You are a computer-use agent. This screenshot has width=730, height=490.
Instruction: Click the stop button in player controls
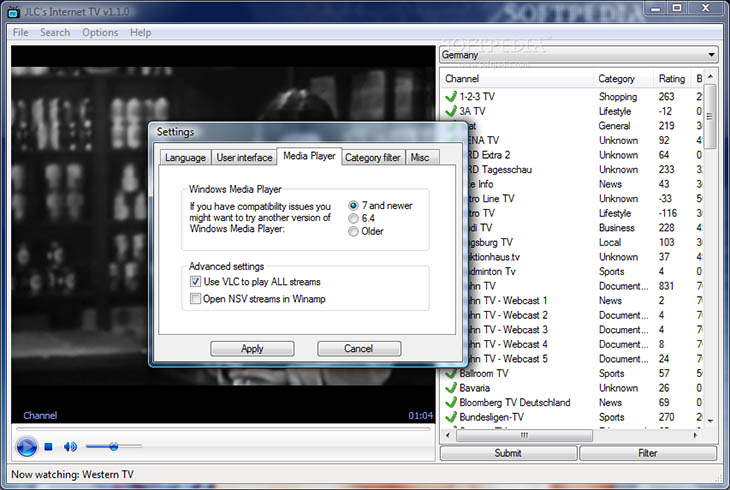click(x=48, y=447)
